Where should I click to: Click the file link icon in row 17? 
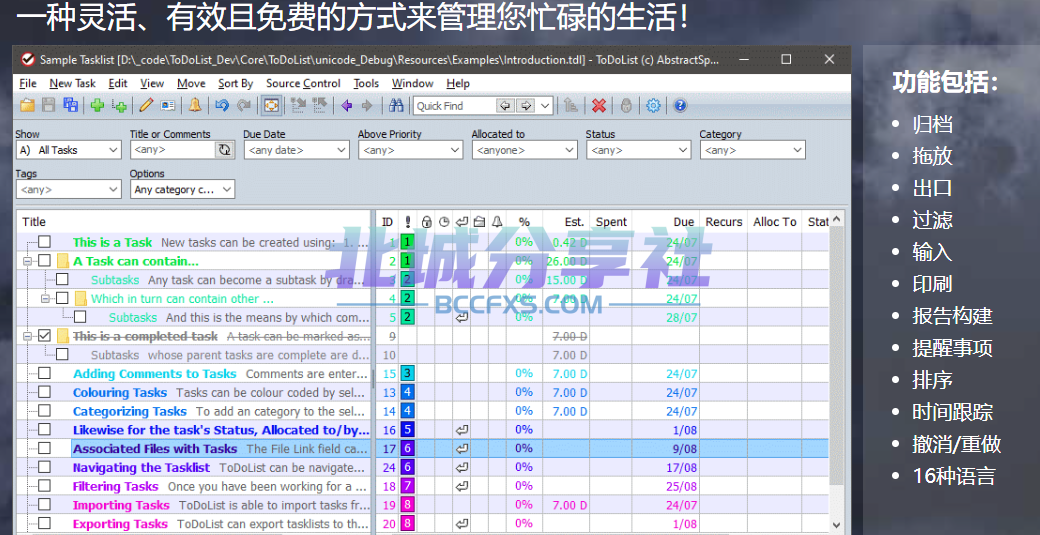coord(462,449)
